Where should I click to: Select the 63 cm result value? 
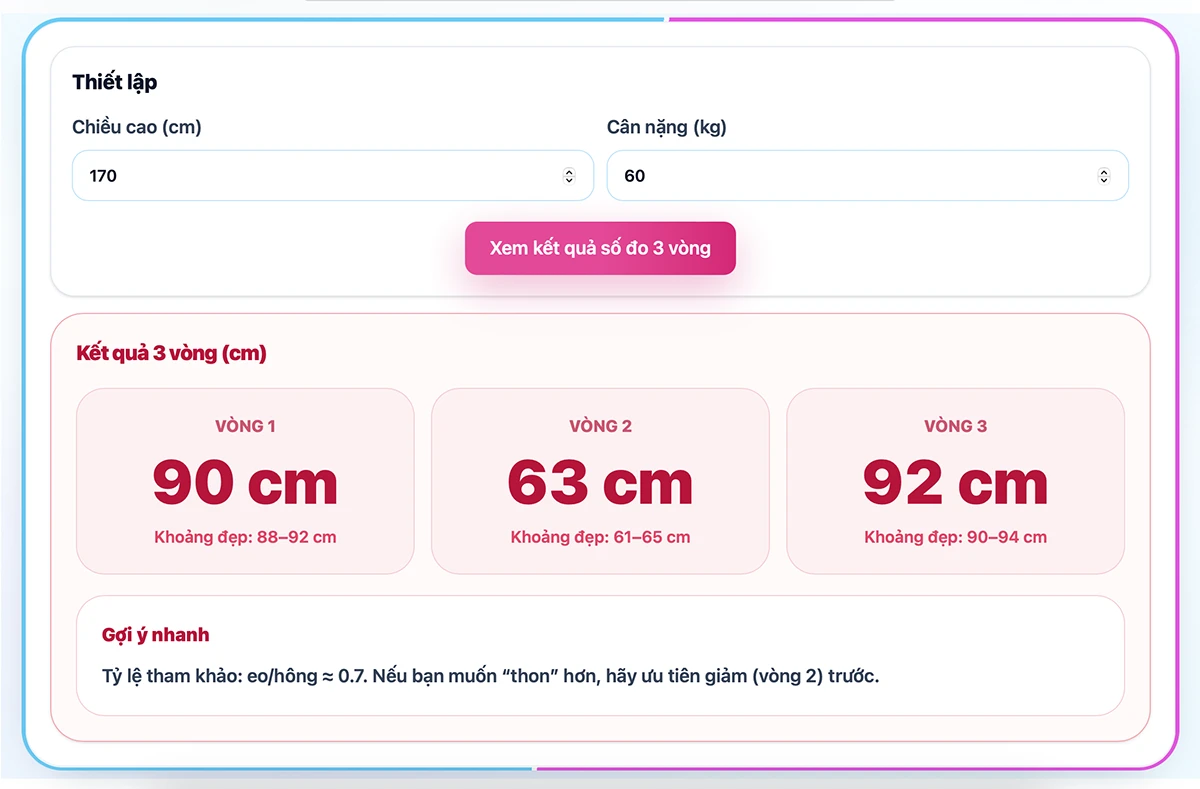600,483
